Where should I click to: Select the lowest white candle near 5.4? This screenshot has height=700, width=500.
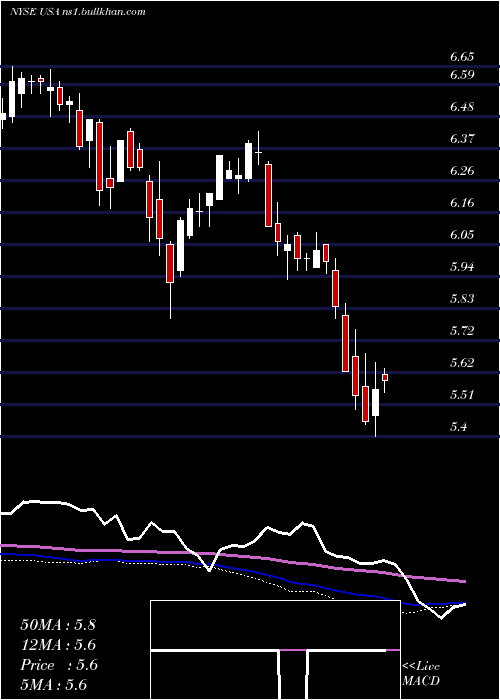[x=375, y=402]
